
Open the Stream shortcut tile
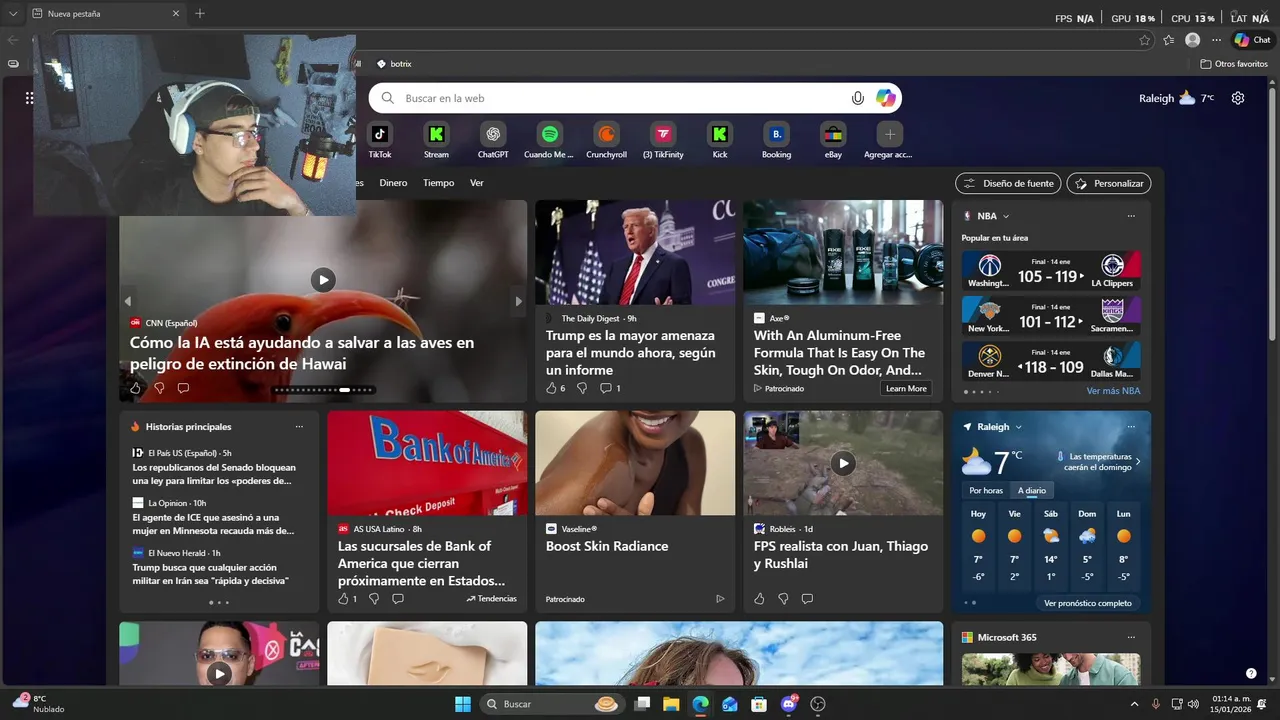pos(436,140)
